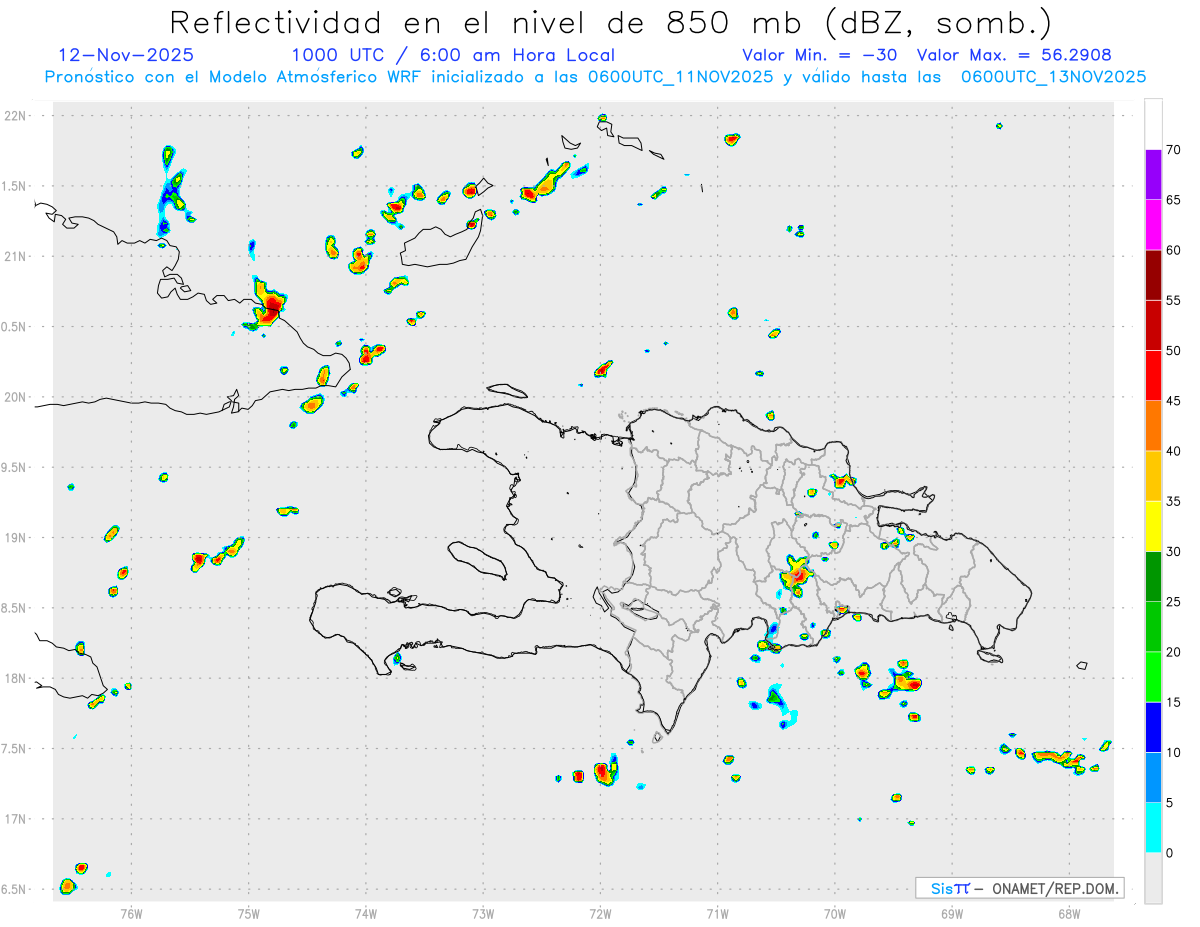The image size is (1200, 927).
Task: Click "1000 UTC / 6:00 am Hora Local"
Action: pyautogui.click(x=453, y=55)
